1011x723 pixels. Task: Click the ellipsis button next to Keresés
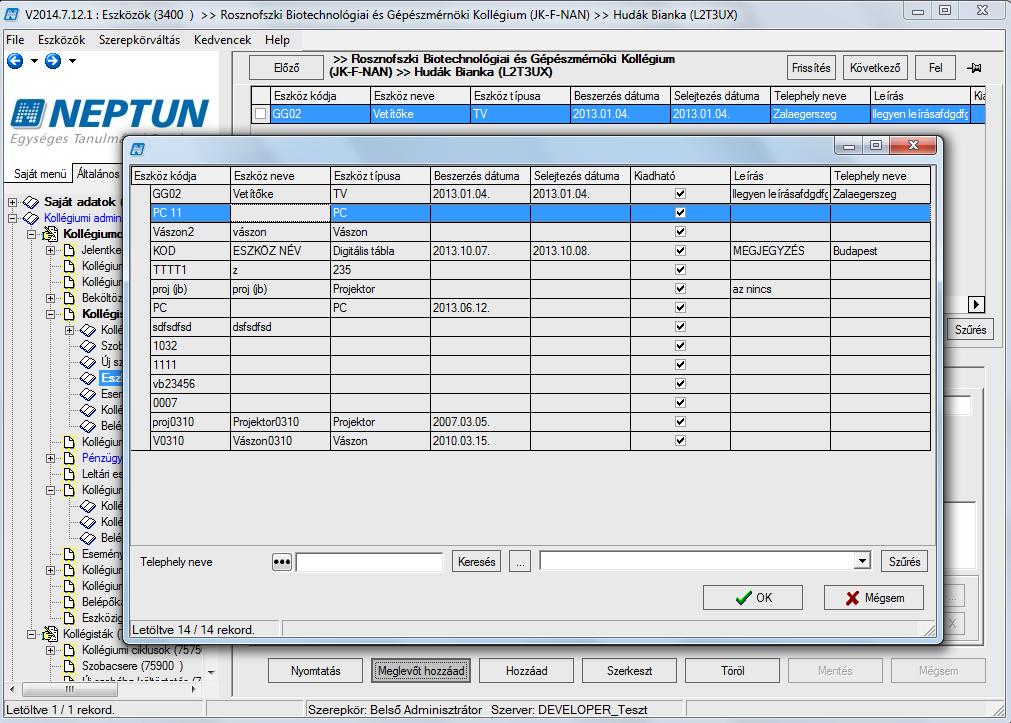[x=520, y=561]
